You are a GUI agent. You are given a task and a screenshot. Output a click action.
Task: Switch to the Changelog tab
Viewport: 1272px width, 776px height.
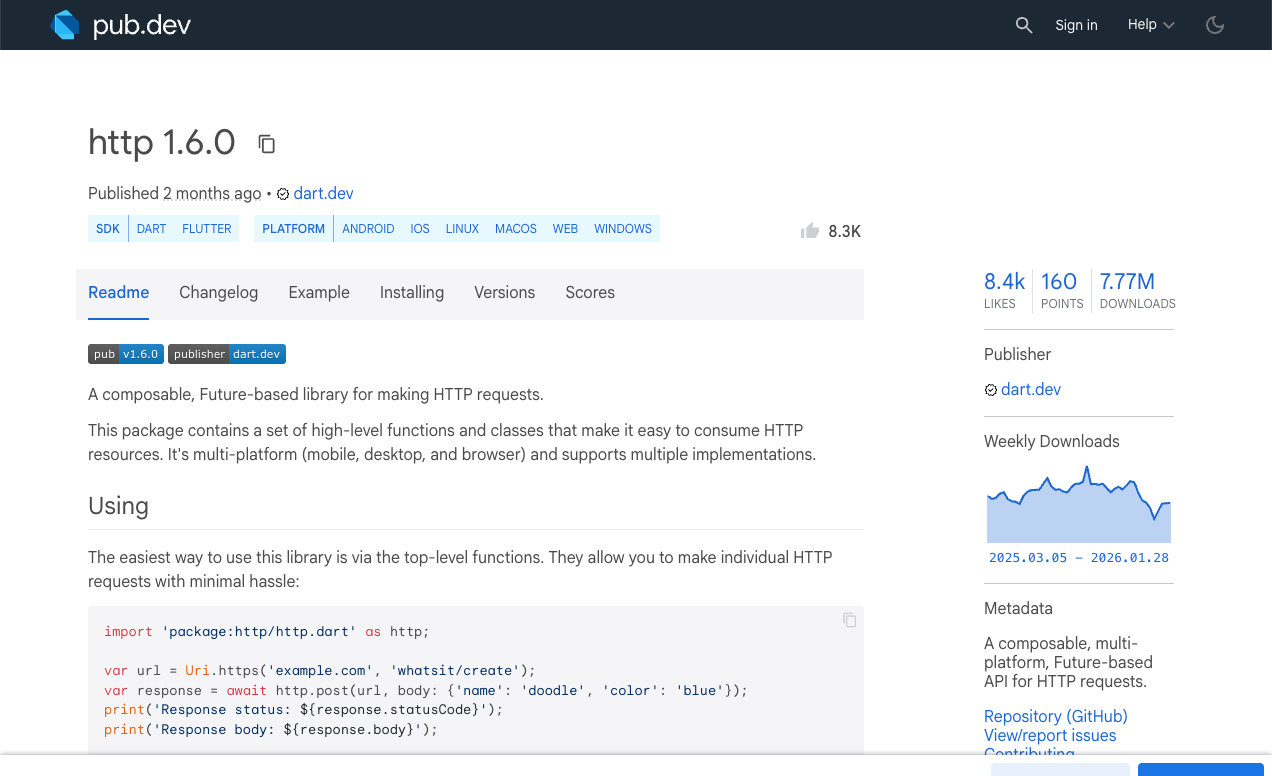click(x=219, y=293)
